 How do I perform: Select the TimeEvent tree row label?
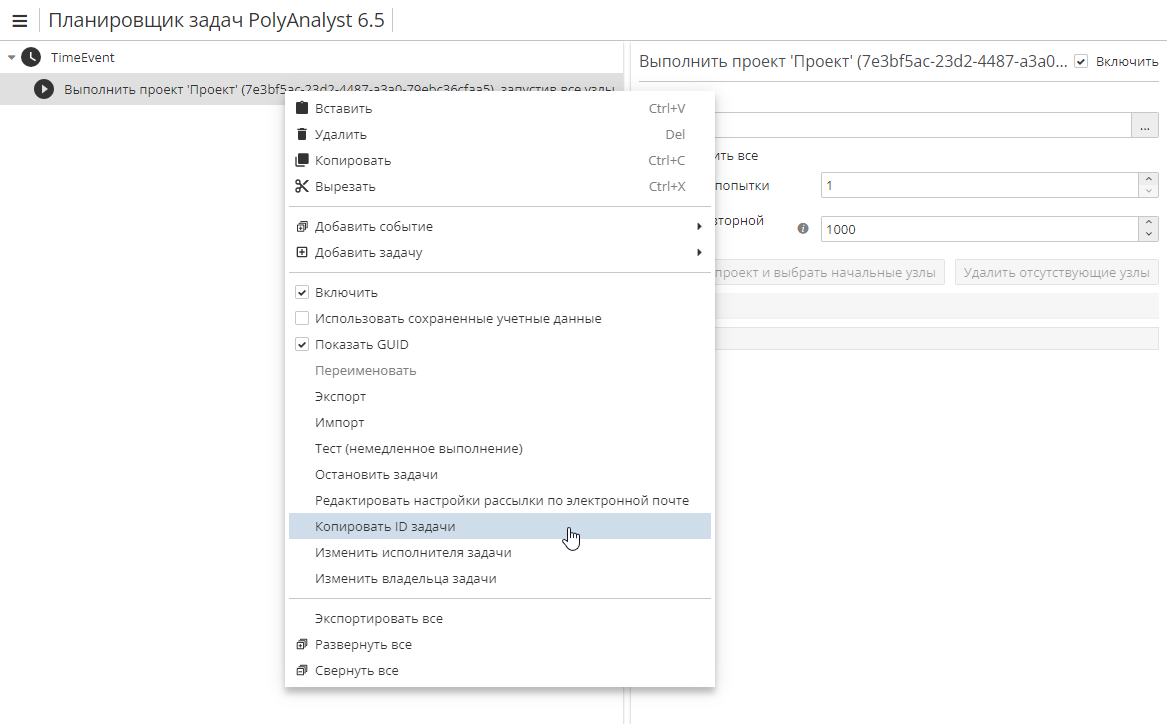click(83, 57)
